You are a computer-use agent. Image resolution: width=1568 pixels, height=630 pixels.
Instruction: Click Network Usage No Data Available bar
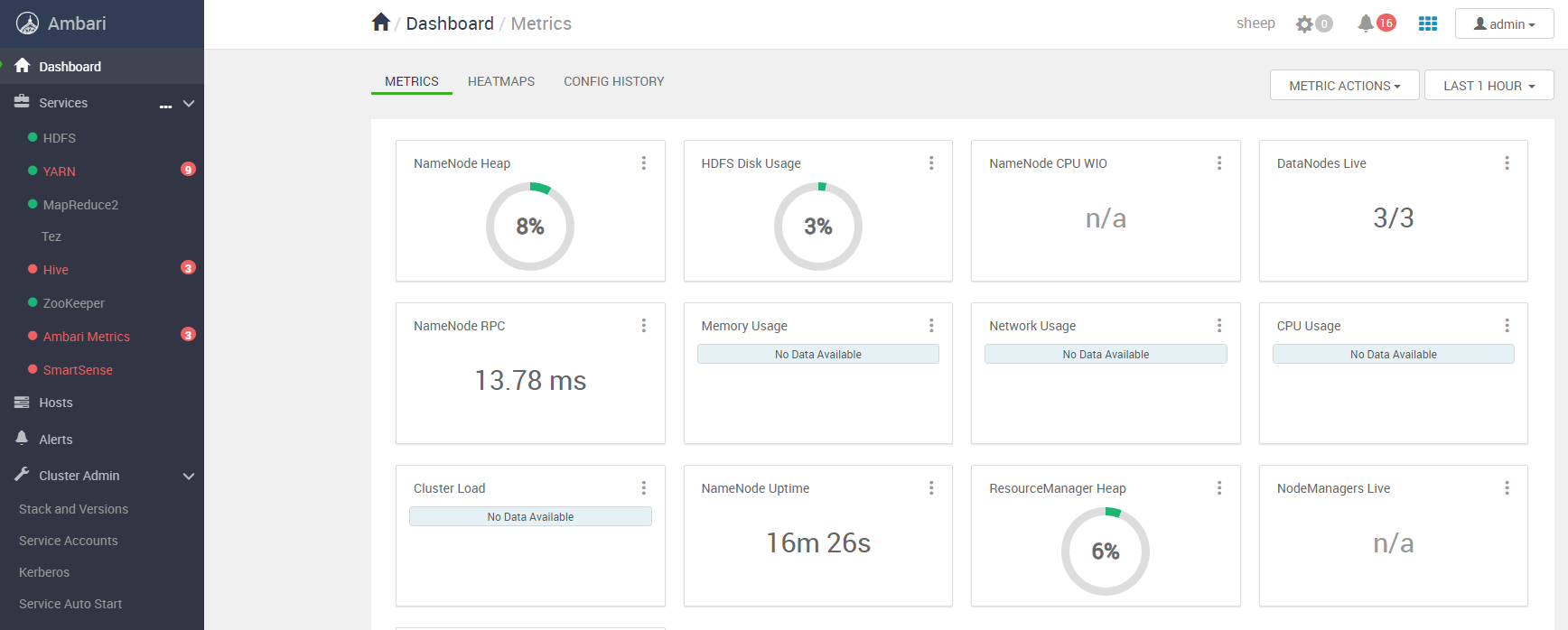point(1106,354)
